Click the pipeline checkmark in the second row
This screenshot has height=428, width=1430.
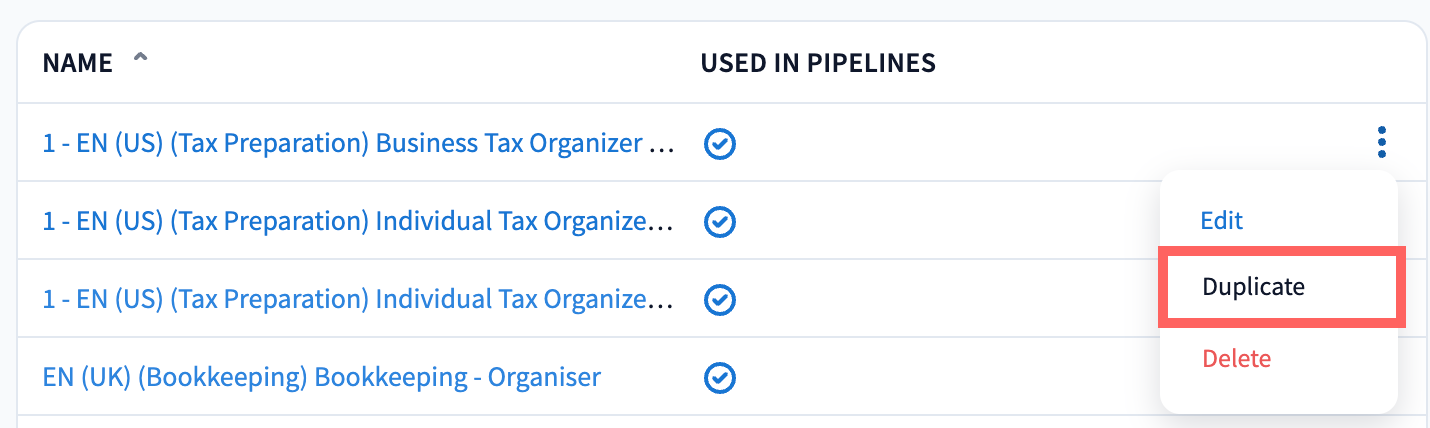point(720,221)
